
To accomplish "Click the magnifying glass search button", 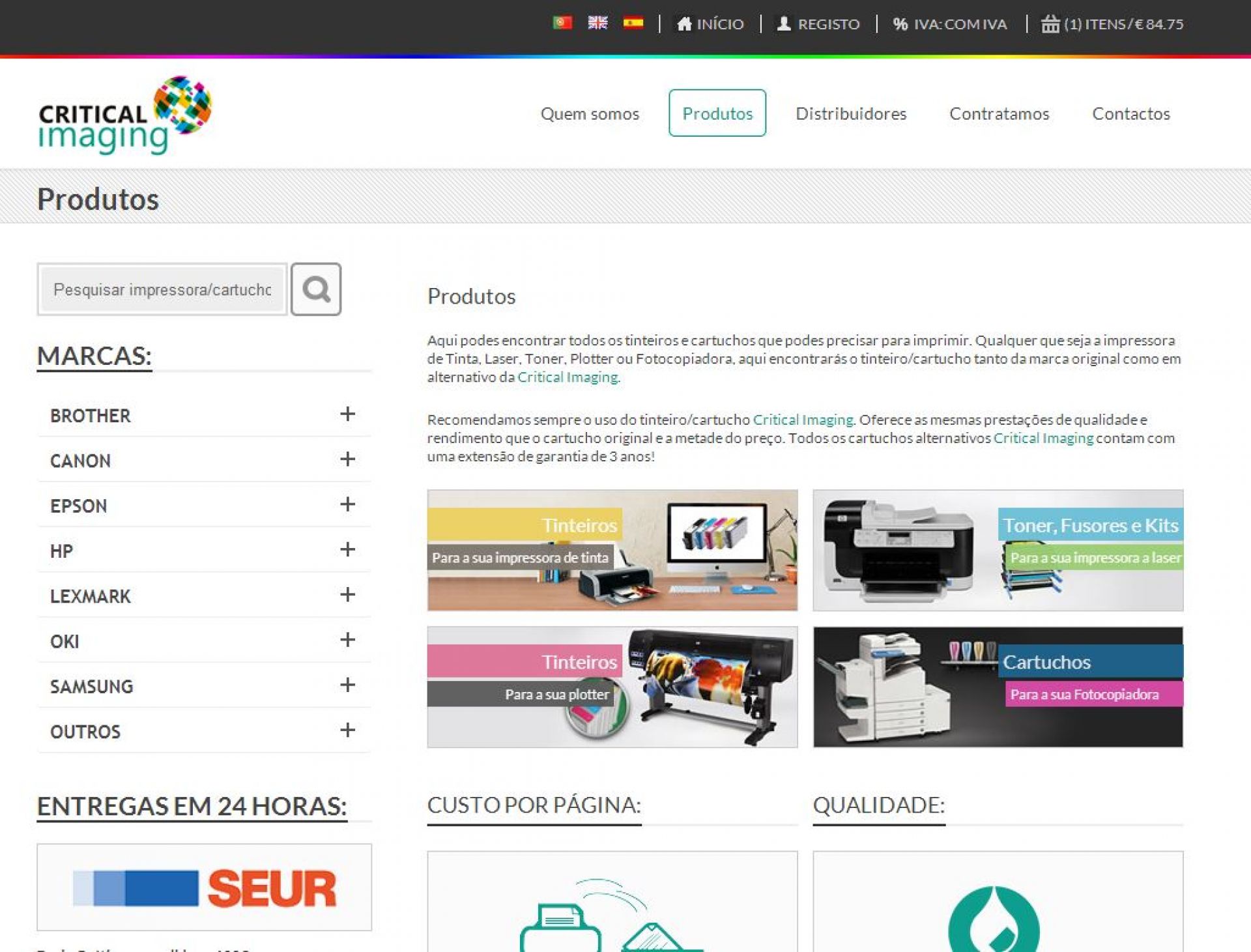I will 316,289.
